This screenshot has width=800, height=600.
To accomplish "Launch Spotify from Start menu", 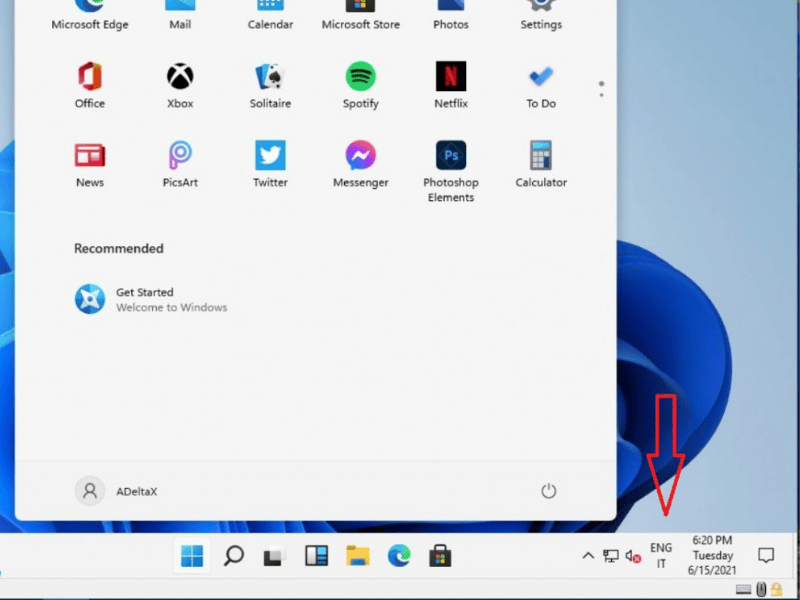I will (360, 77).
